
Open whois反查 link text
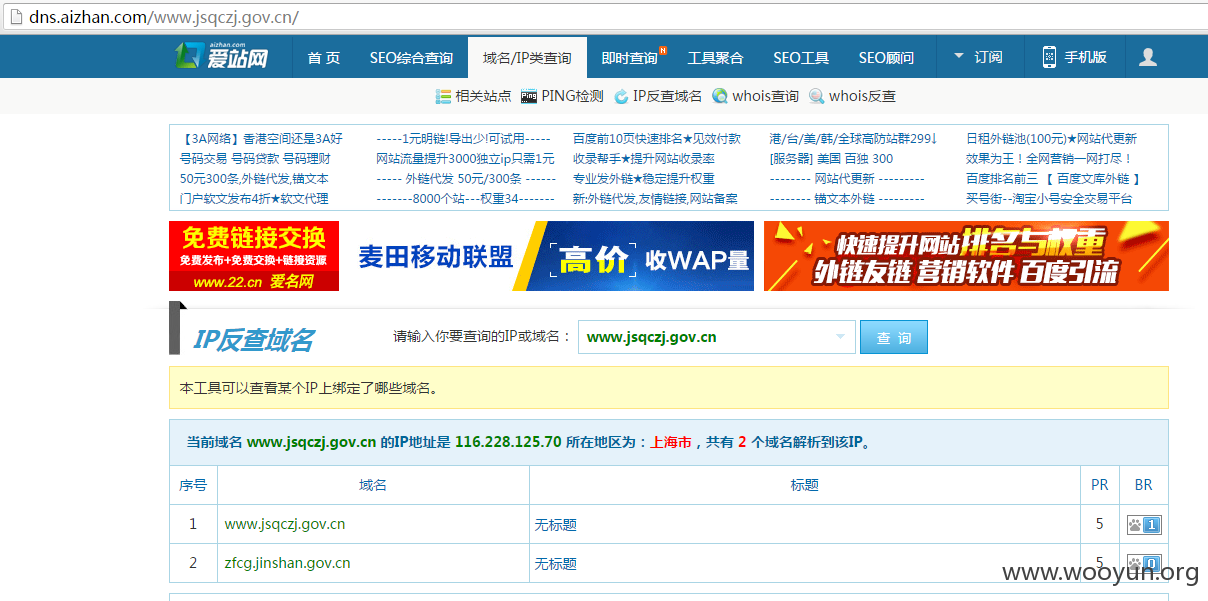point(862,97)
